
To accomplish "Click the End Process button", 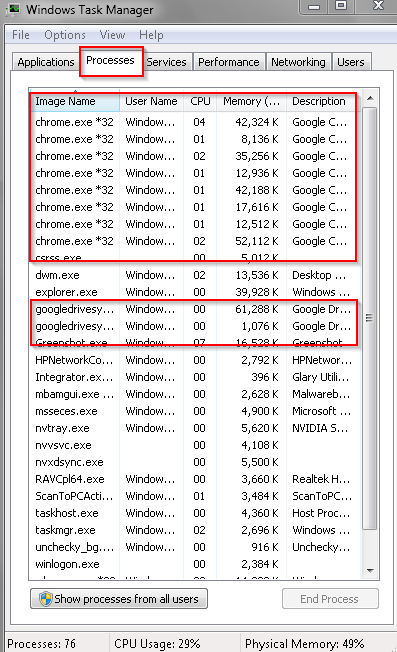I will [x=330, y=599].
